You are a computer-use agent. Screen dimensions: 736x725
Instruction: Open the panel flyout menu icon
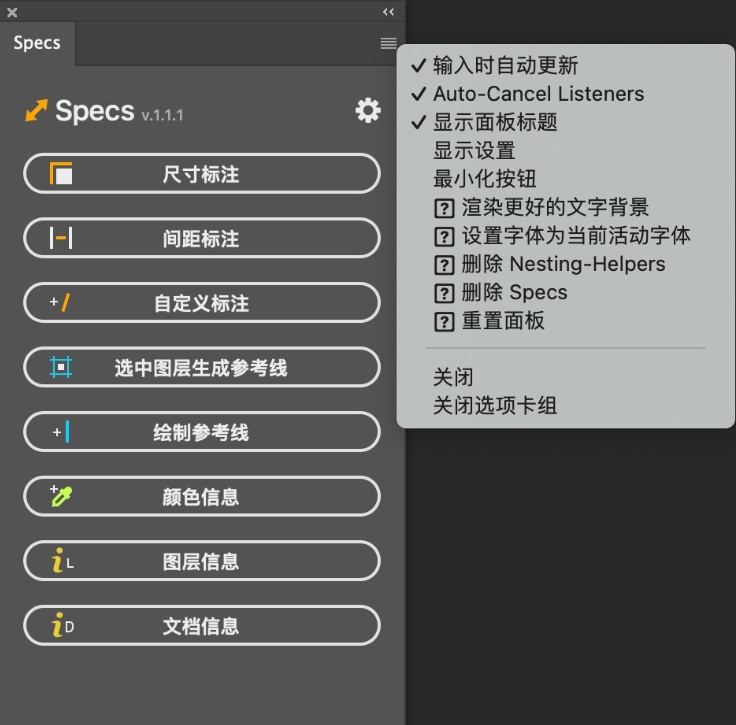[388, 43]
